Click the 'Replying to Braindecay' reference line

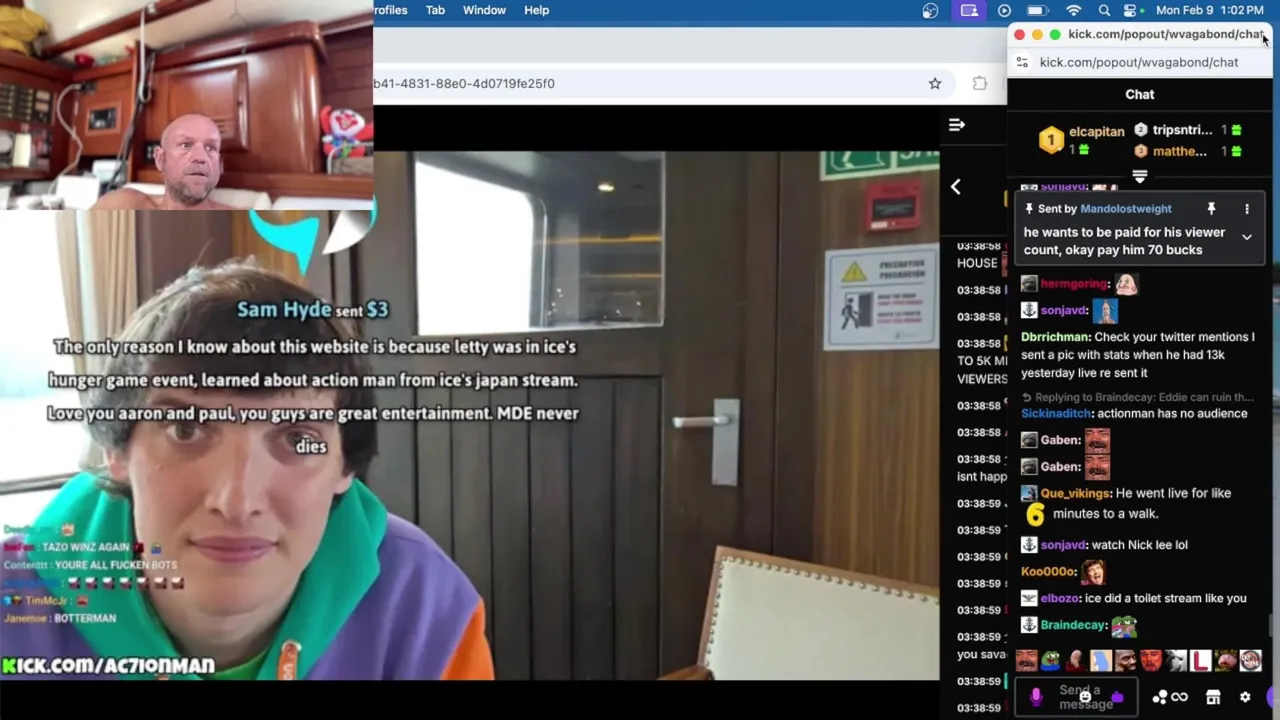1137,397
